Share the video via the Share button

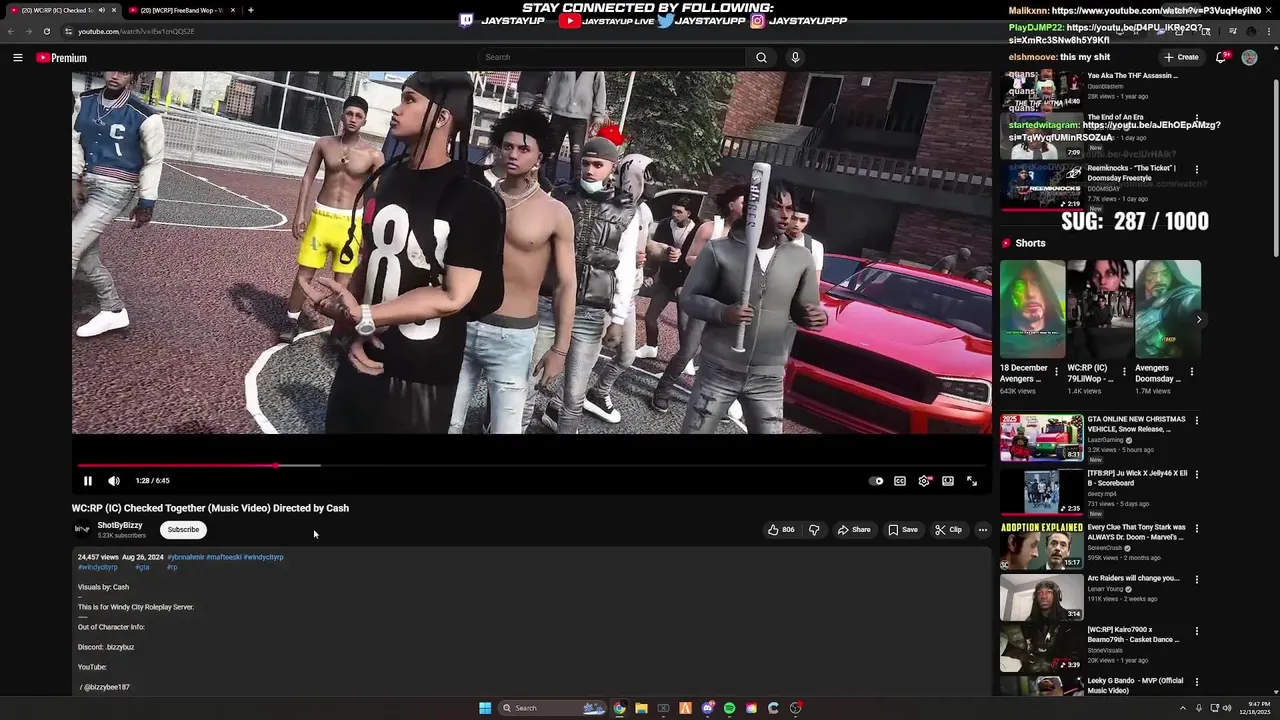[854, 530]
